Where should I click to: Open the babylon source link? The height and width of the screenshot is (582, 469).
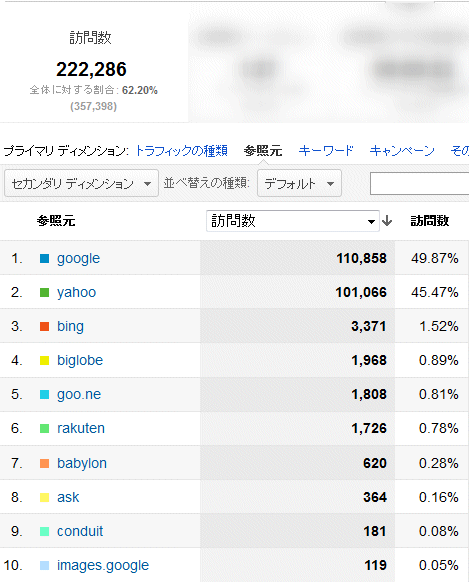82,463
